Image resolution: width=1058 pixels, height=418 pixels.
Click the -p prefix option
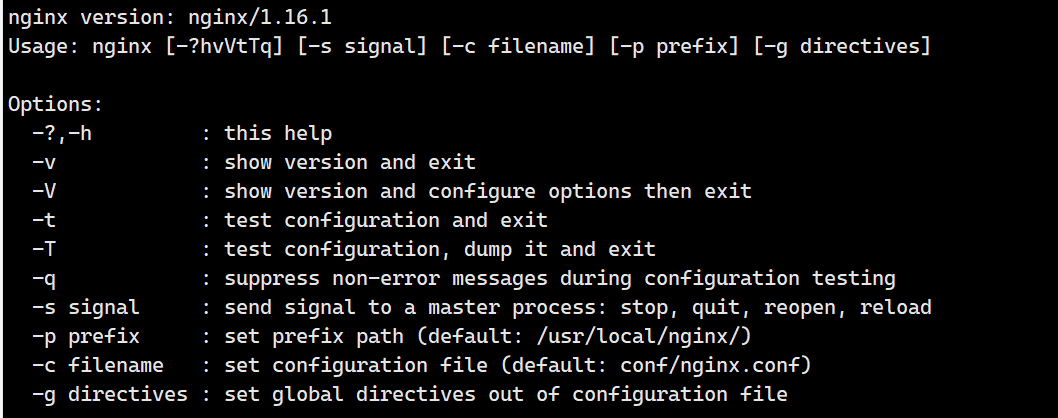point(86,336)
